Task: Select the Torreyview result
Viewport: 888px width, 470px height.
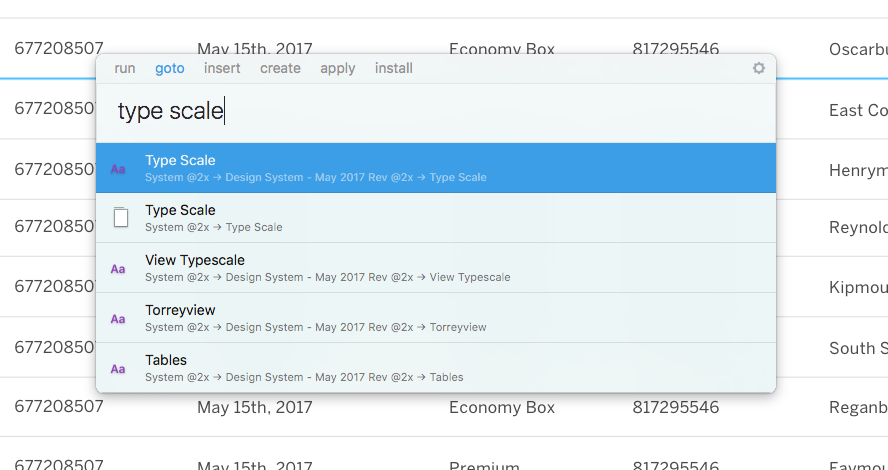Action: point(436,318)
